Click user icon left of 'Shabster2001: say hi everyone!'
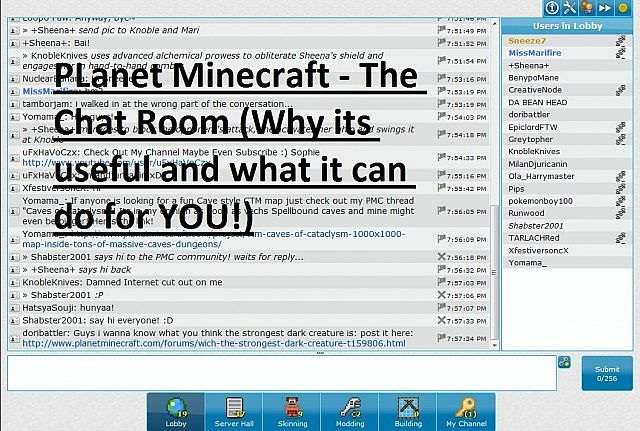This screenshot has width=640, height=431. pos(14,321)
